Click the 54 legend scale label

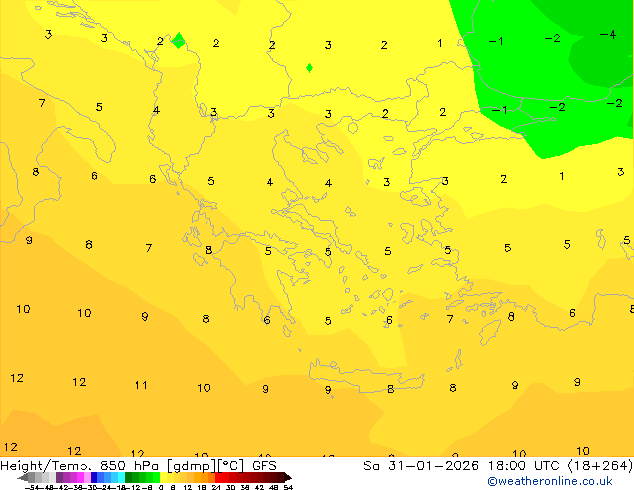pos(288,487)
